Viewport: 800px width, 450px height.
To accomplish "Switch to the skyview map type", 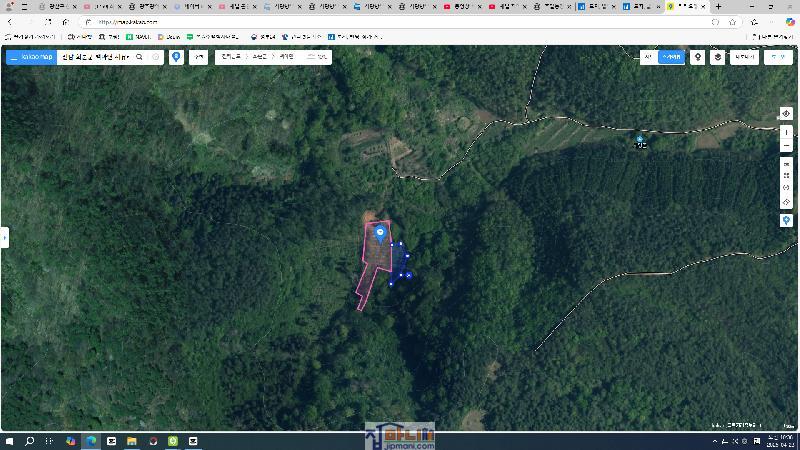I will click(671, 58).
